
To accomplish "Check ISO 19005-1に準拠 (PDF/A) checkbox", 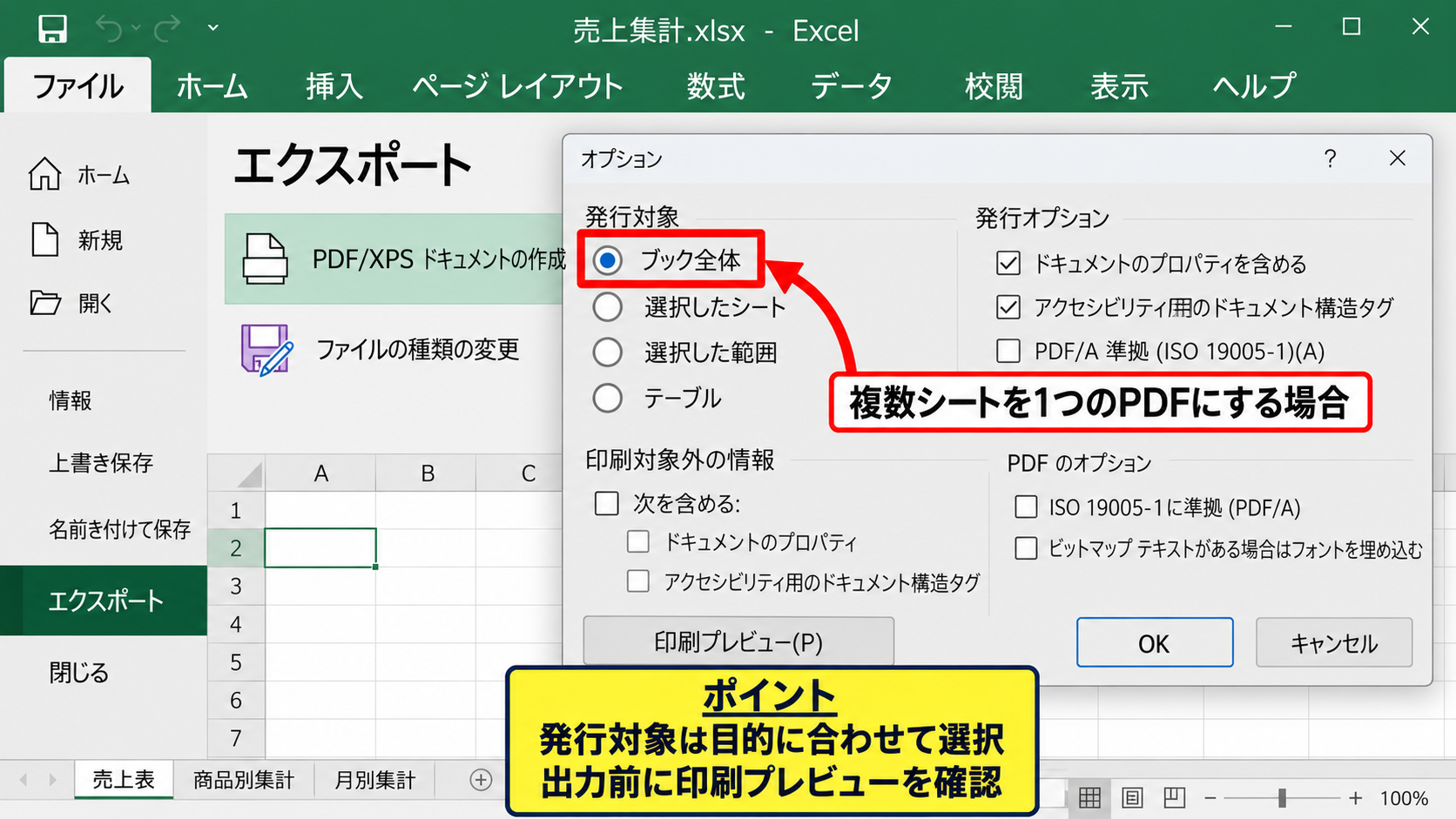I will [x=1027, y=507].
